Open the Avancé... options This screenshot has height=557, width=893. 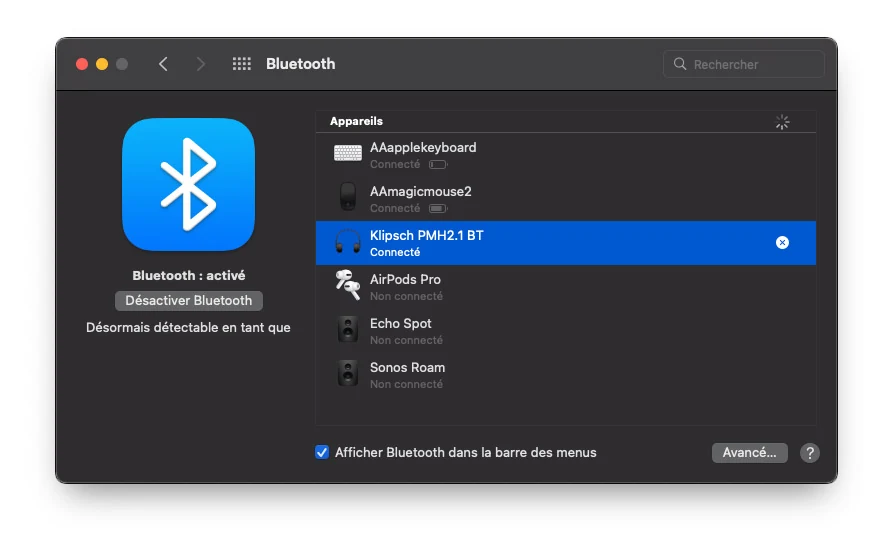[749, 453]
